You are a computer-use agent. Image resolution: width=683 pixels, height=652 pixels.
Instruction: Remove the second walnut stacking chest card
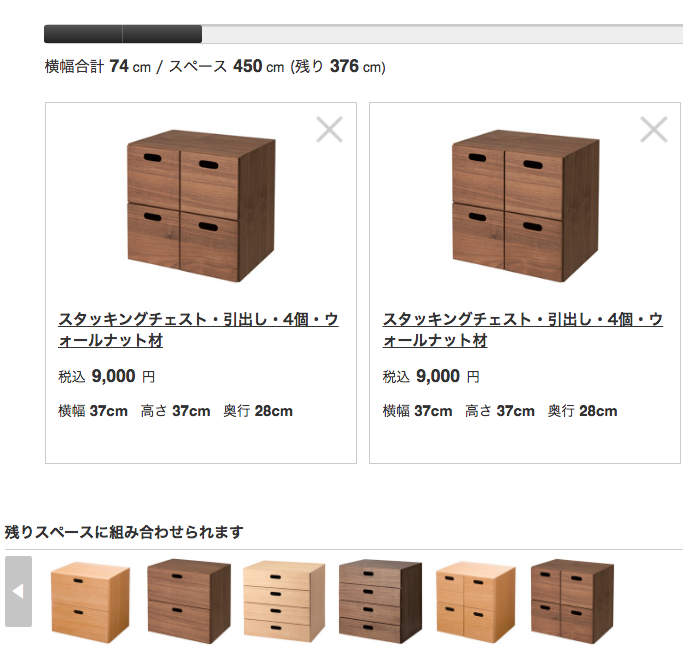point(654,129)
